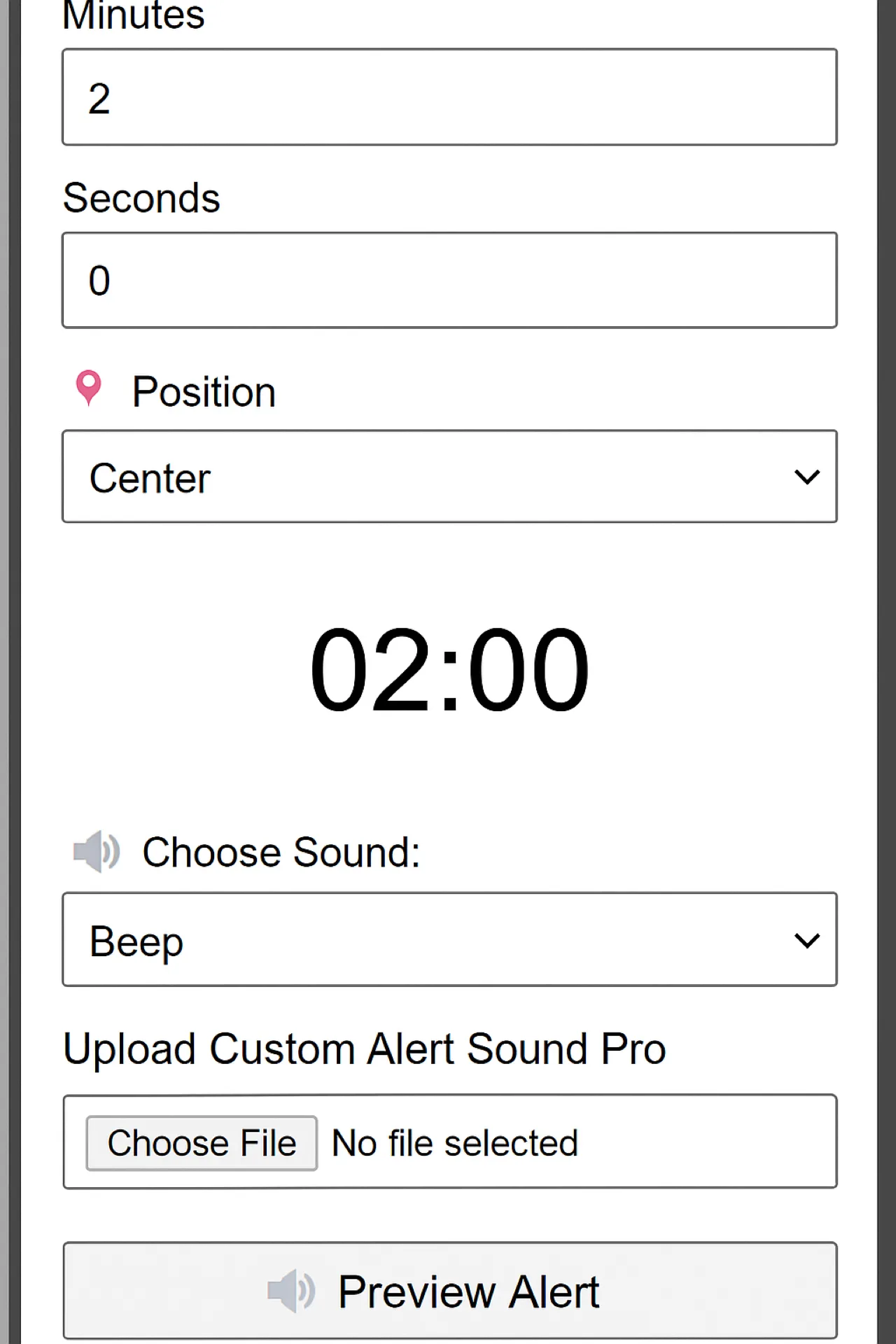Click the left edge scrollbar

pos(7,672)
